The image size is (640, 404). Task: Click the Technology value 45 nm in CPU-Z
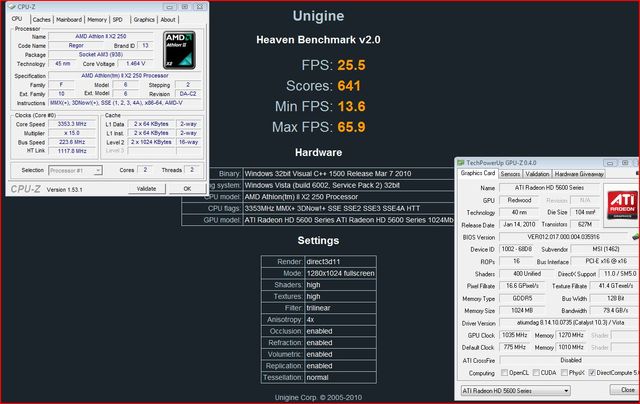click(62, 63)
